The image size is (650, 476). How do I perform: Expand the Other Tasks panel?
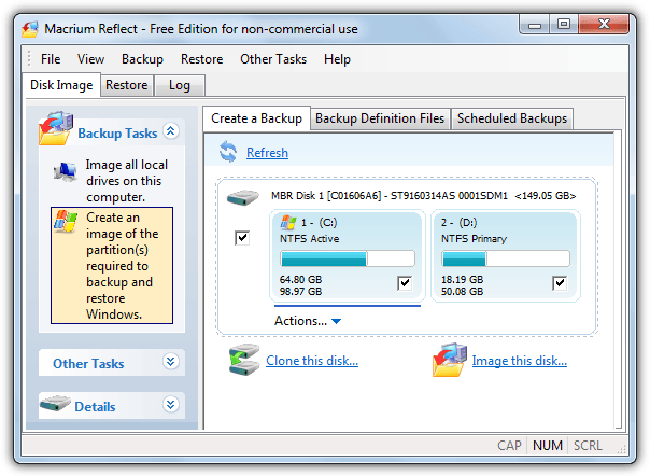pyautogui.click(x=170, y=362)
